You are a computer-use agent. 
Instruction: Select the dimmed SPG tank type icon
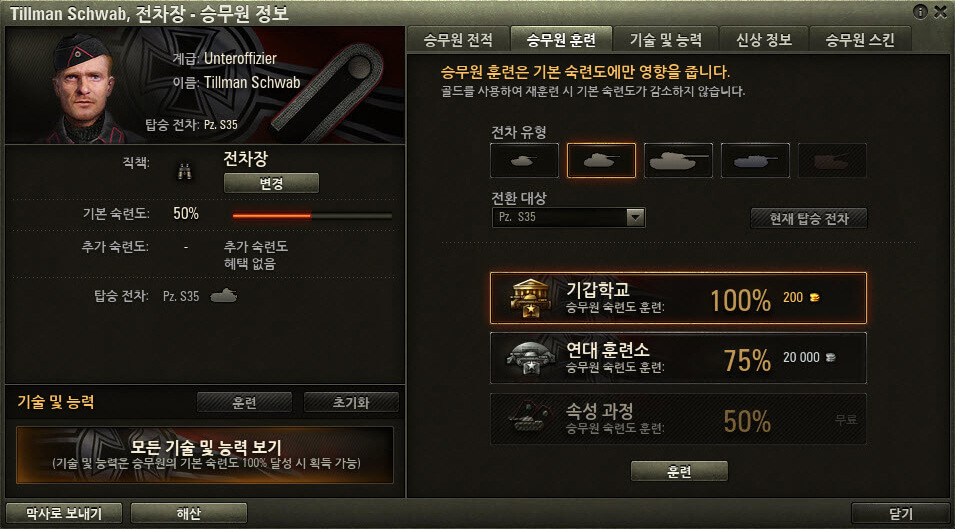[832, 161]
